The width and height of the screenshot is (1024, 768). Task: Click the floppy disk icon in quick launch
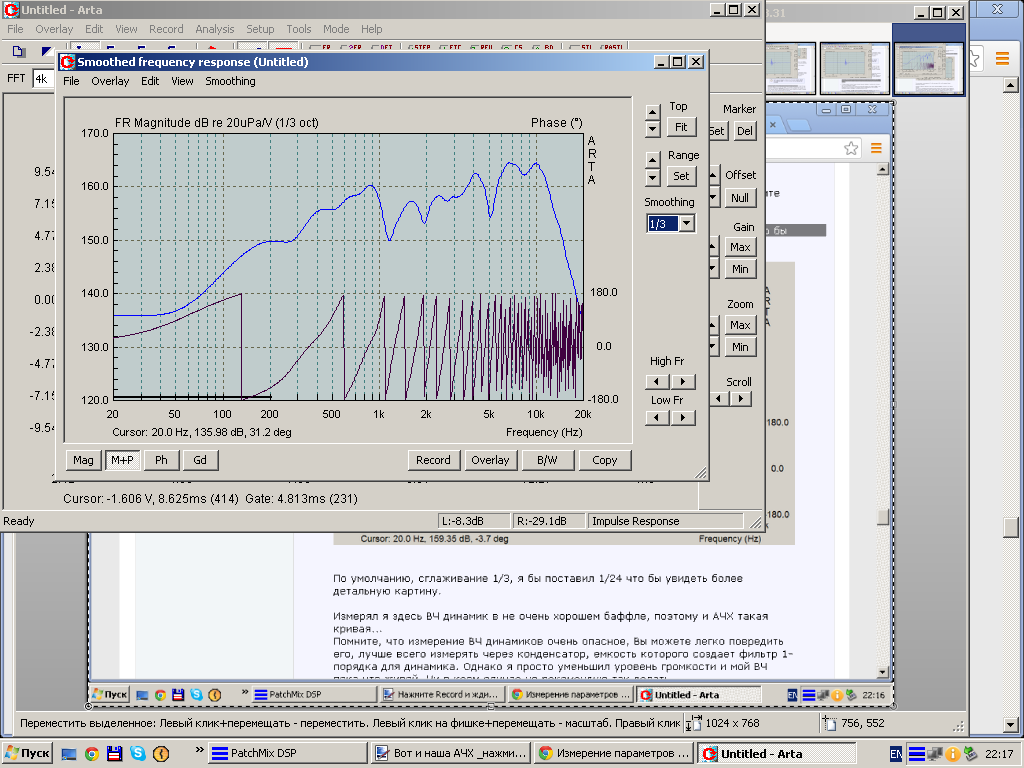[x=114, y=754]
